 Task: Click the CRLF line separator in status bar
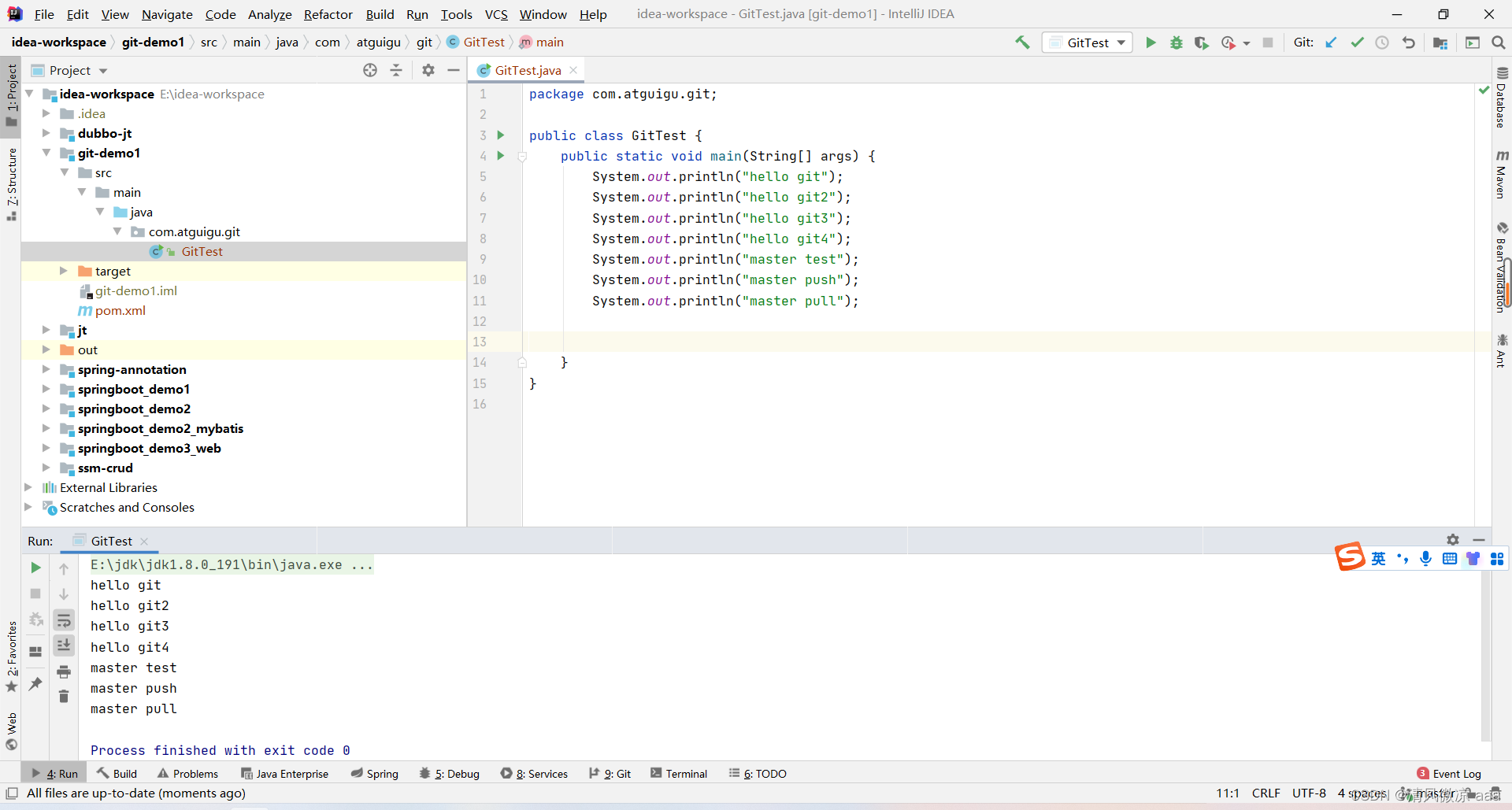[x=1266, y=793]
